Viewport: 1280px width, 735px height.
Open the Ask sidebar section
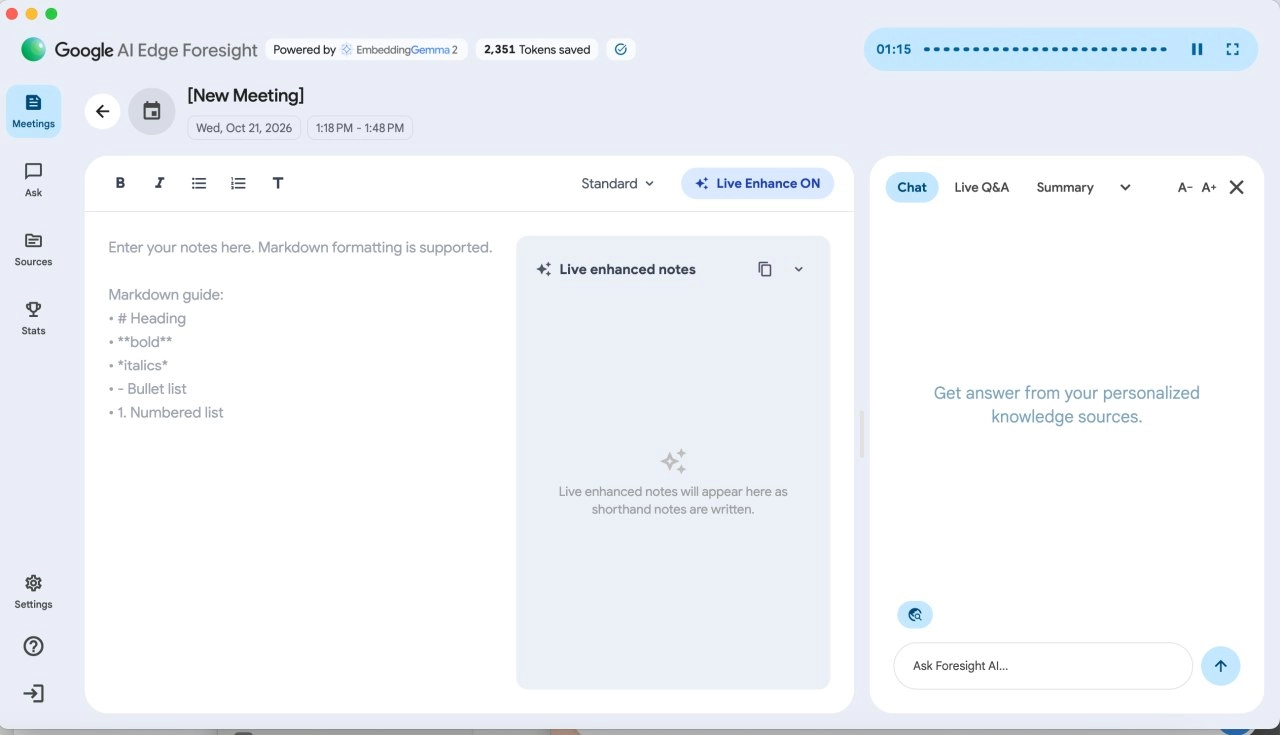tap(33, 180)
